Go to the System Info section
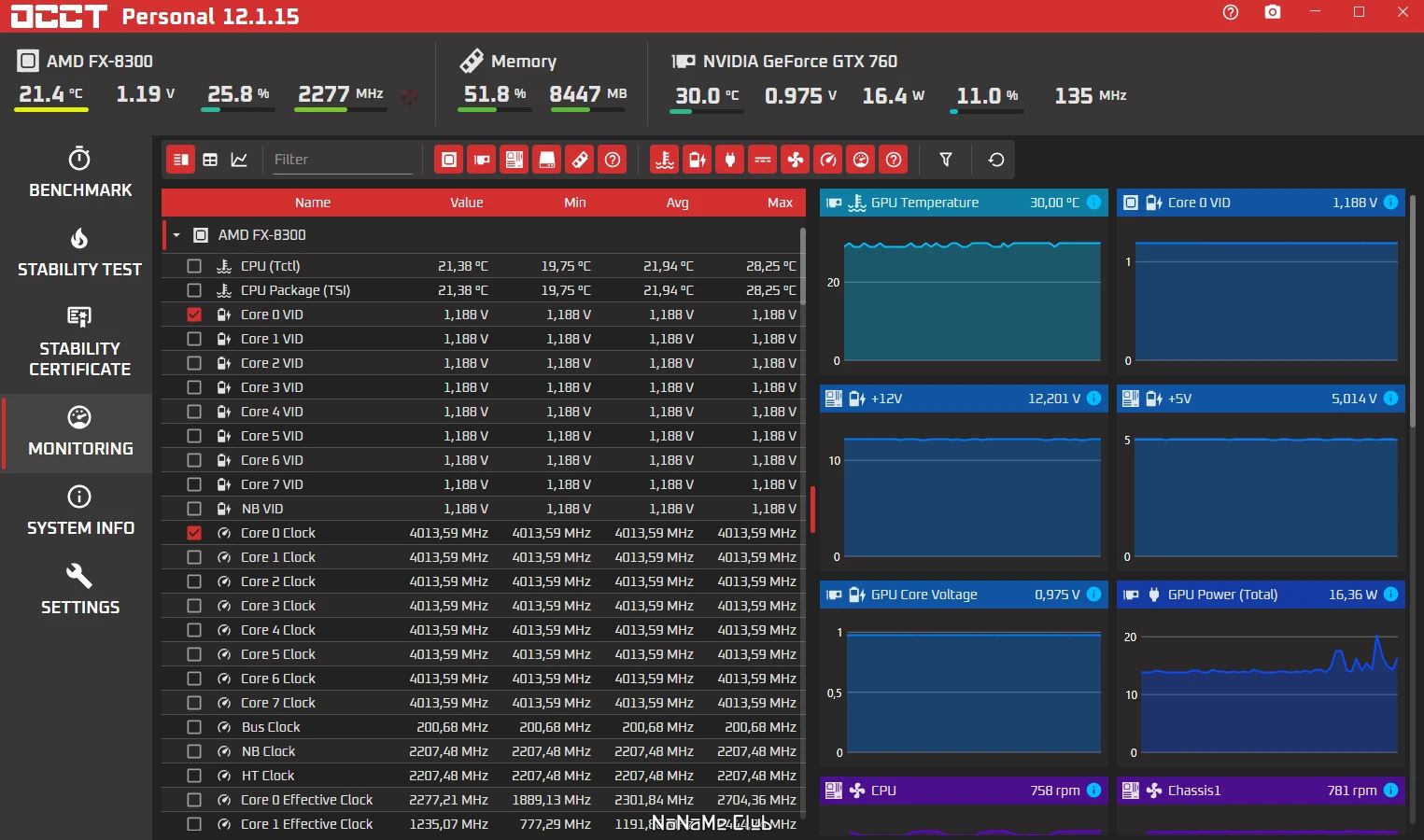This screenshot has width=1424, height=840. [x=79, y=511]
